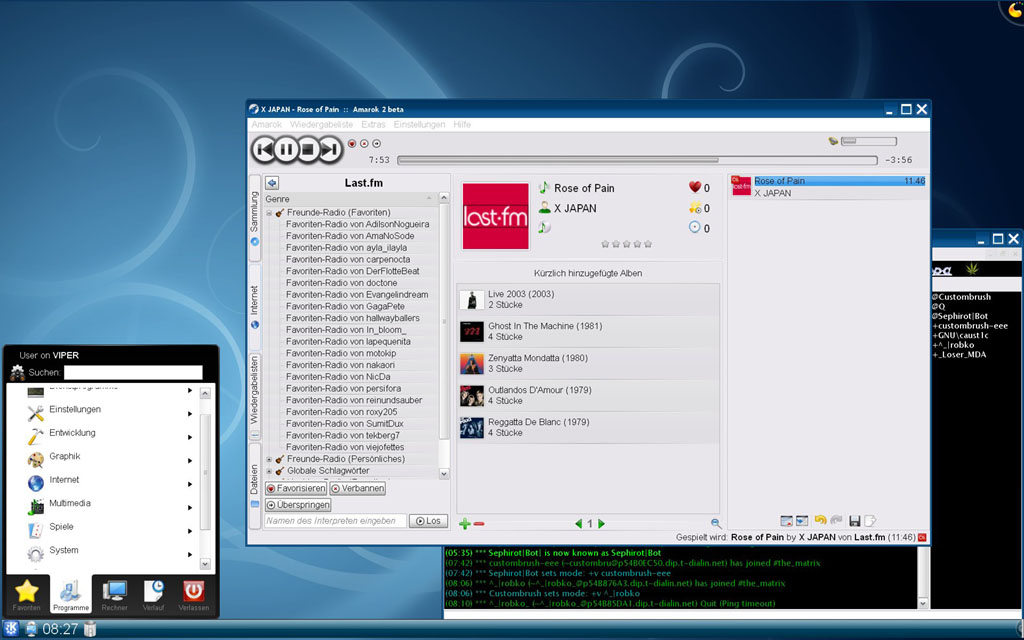Click the Suchen search field in launcher
The image size is (1024, 640).
click(x=132, y=372)
